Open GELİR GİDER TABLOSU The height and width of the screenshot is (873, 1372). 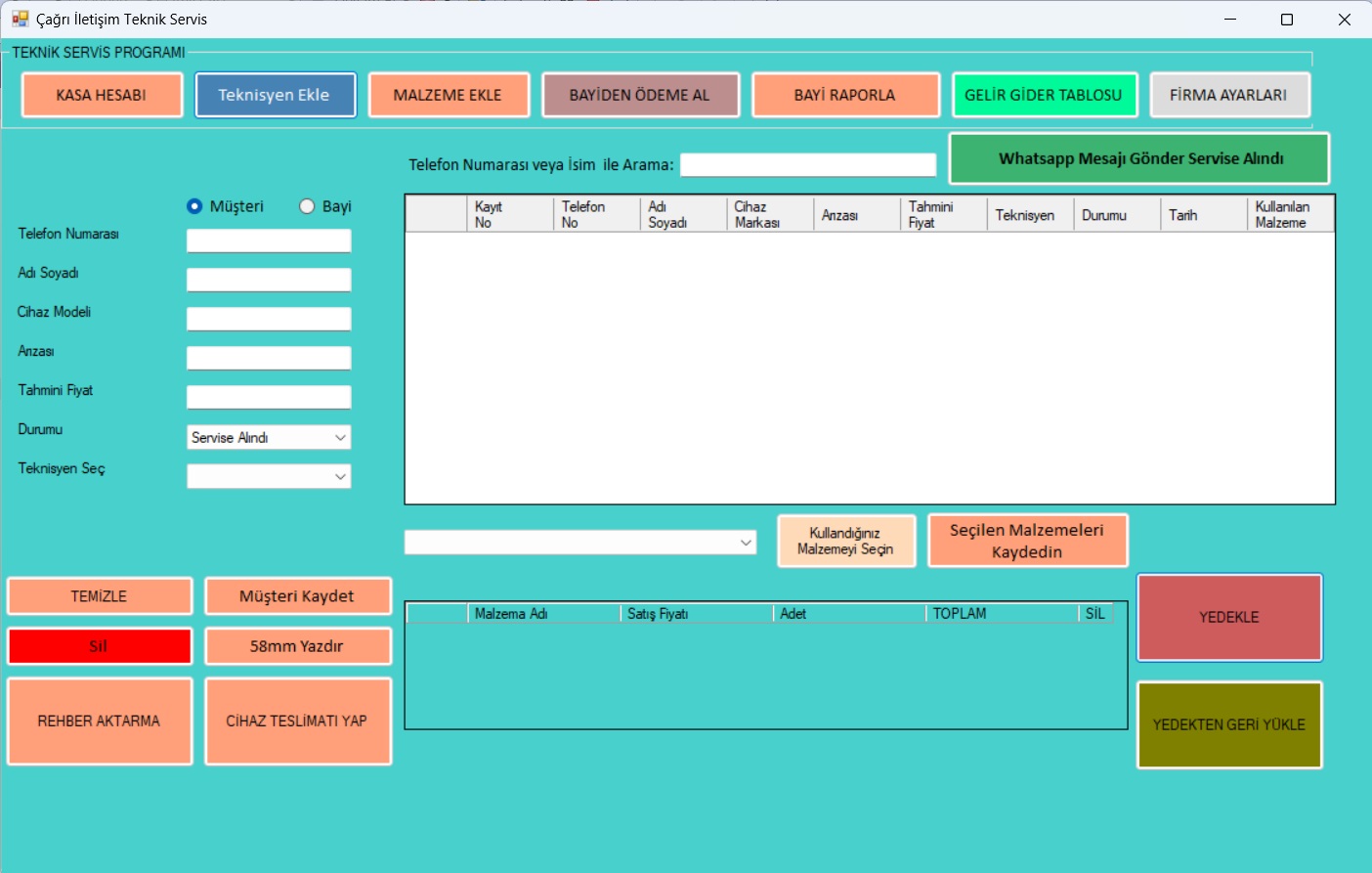point(1044,95)
